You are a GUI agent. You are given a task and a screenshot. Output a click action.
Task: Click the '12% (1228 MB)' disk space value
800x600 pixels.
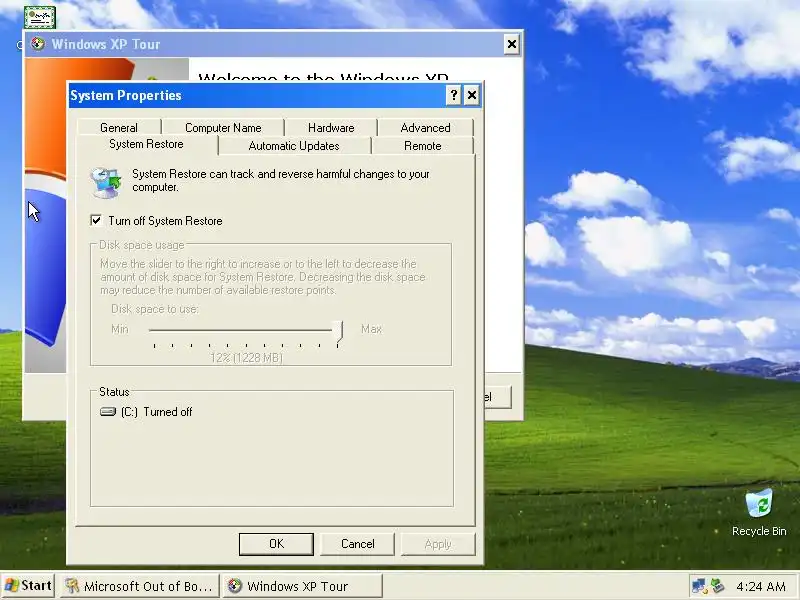(246, 358)
